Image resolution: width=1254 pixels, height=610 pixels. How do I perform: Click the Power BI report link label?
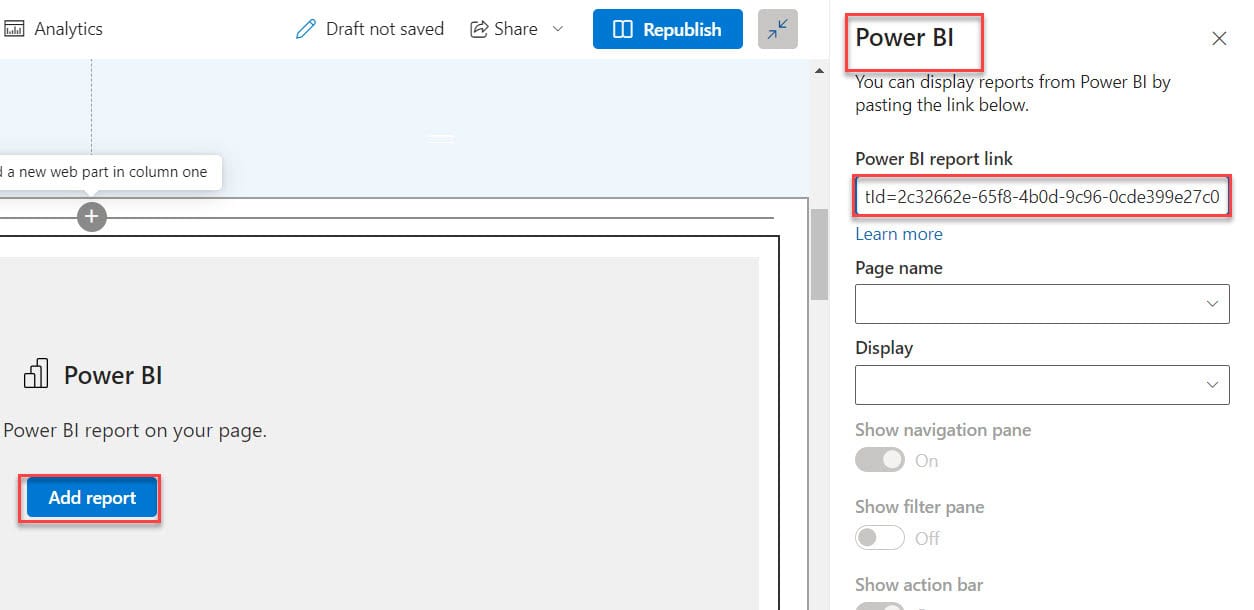point(934,159)
